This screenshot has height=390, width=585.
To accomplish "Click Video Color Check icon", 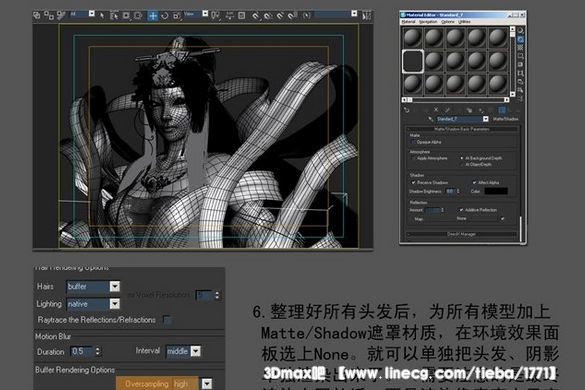I will pyautogui.click(x=520, y=65).
